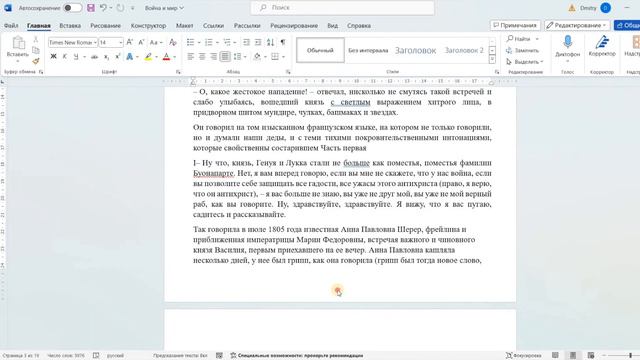Screen dimensions: 640x360
Task: Click the Paste (Вставить) clipboard icon
Action: pyautogui.click(x=18, y=43)
